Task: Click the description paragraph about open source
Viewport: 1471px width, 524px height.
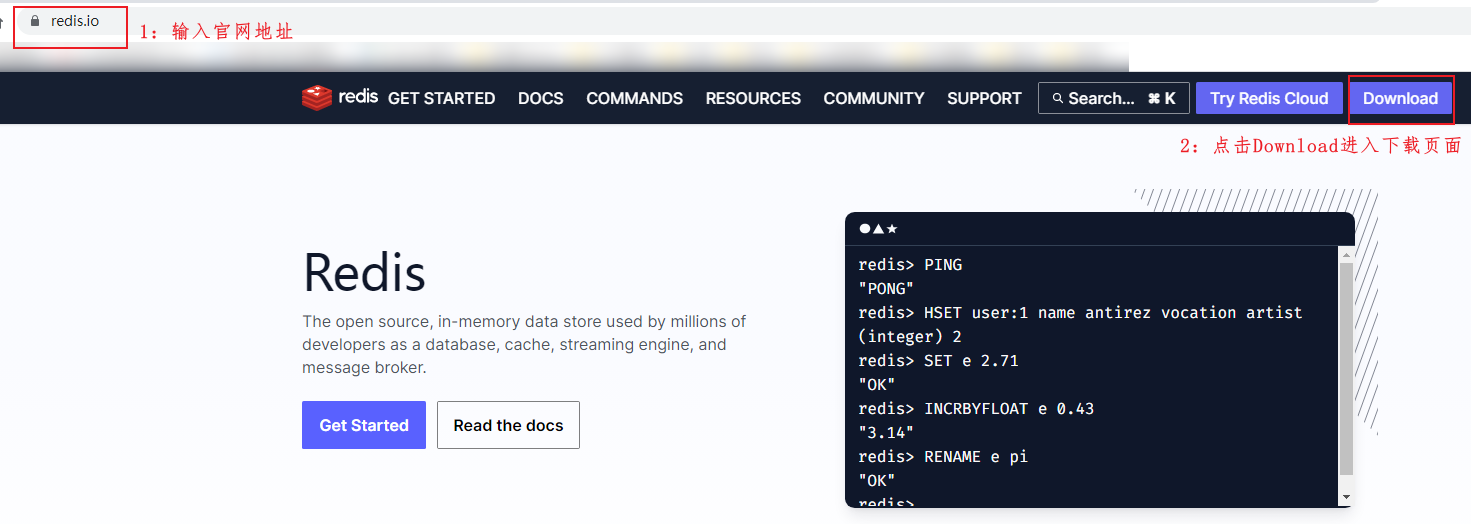Action: coord(524,345)
